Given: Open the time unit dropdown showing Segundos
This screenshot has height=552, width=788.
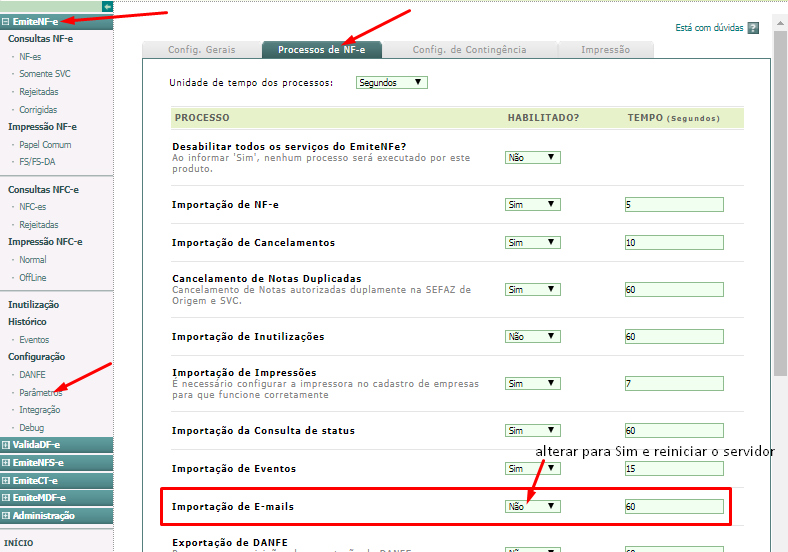Looking at the screenshot, I should coord(391,82).
